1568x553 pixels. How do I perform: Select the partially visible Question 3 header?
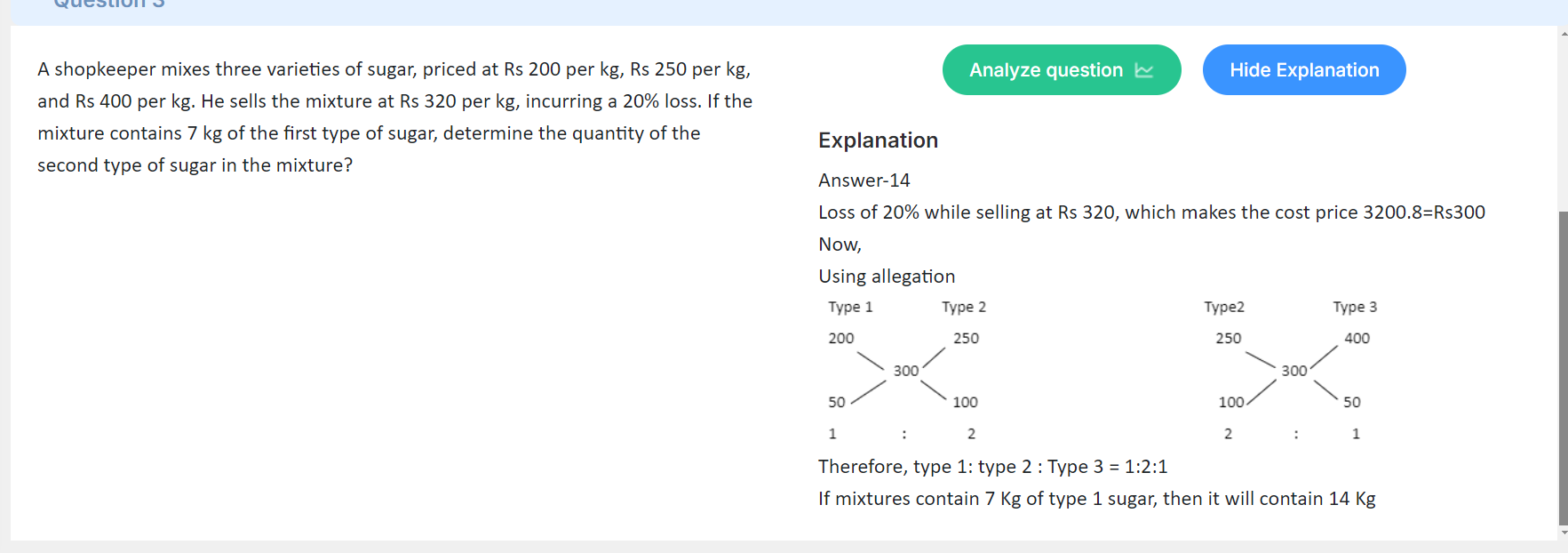[x=109, y=4]
